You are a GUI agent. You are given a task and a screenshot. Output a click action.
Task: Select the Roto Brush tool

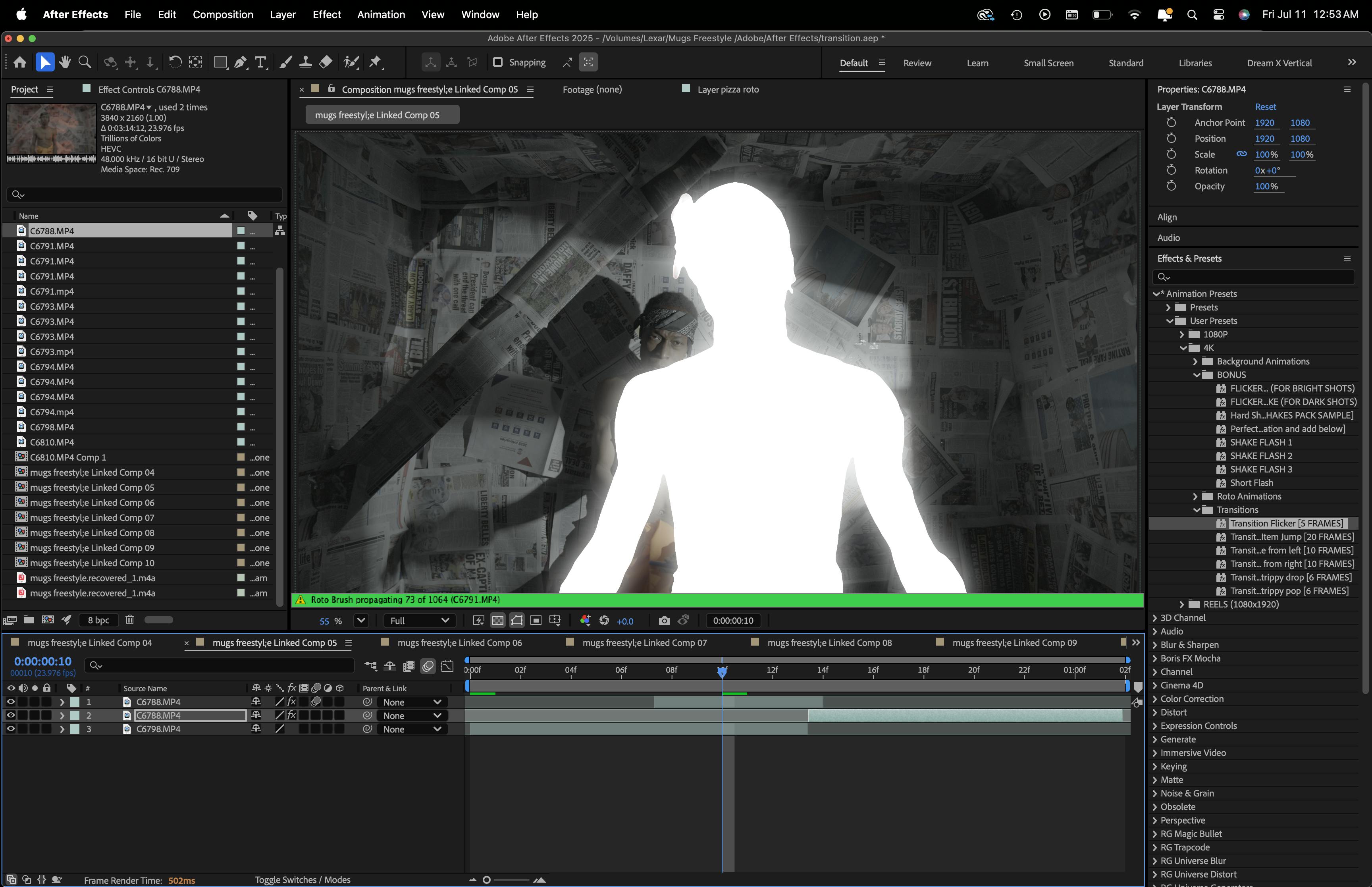coord(351,62)
